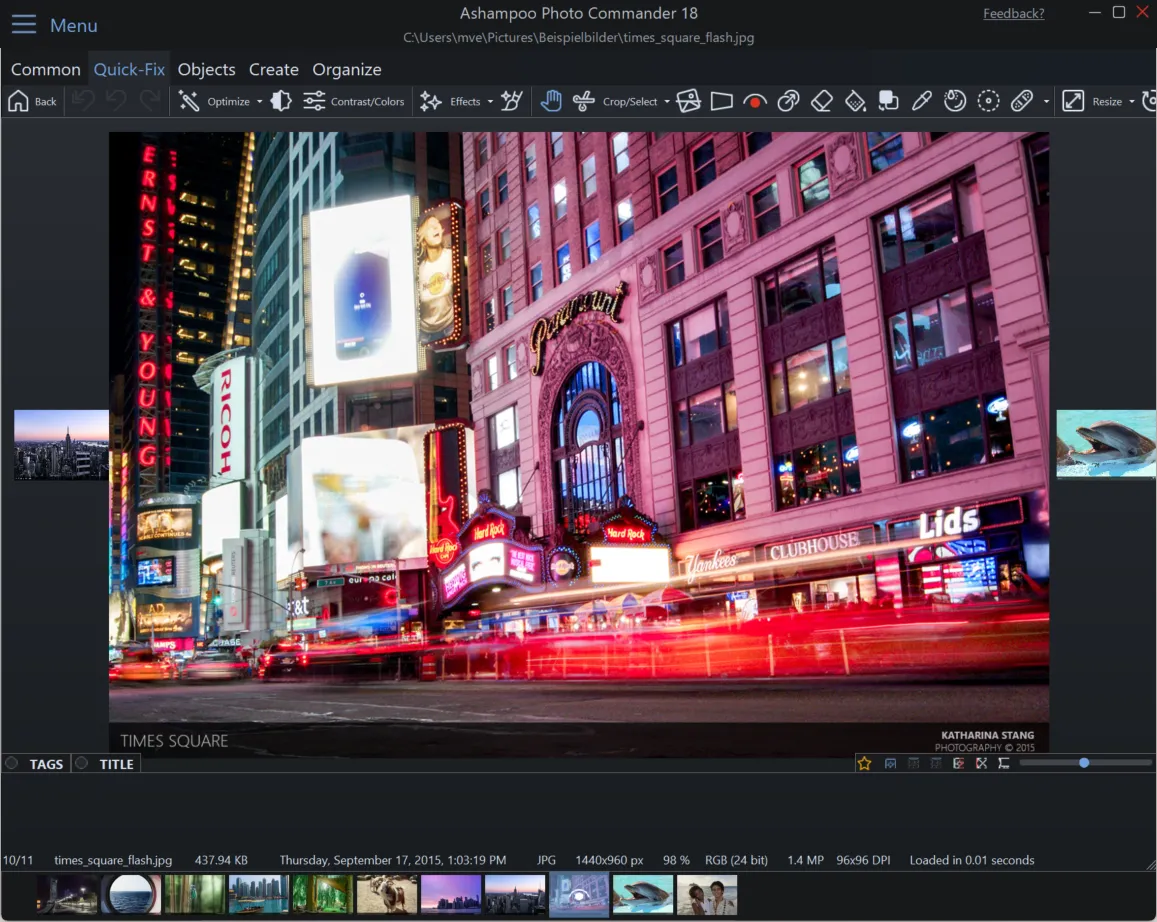Click the clone stamp chain-link icon
1157x922 pixels.
point(788,101)
